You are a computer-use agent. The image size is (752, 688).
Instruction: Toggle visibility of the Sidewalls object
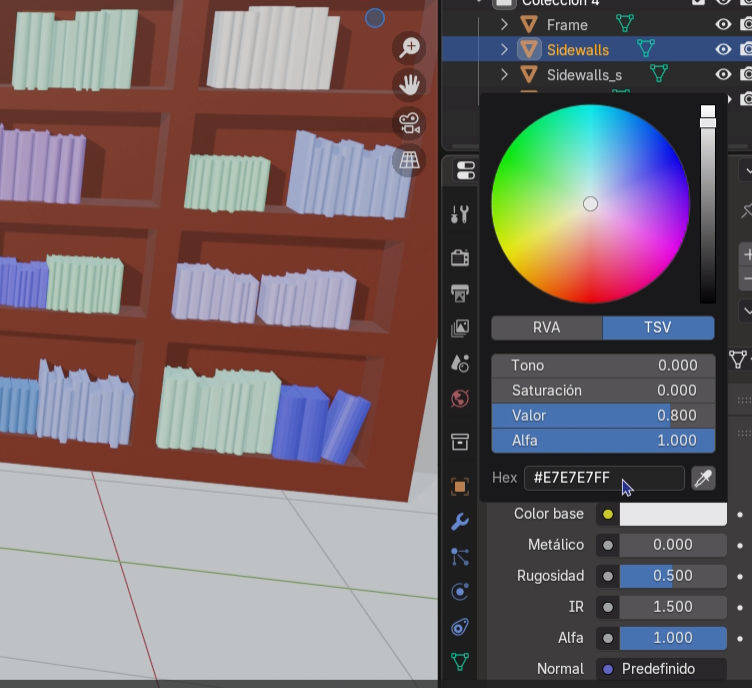point(723,49)
